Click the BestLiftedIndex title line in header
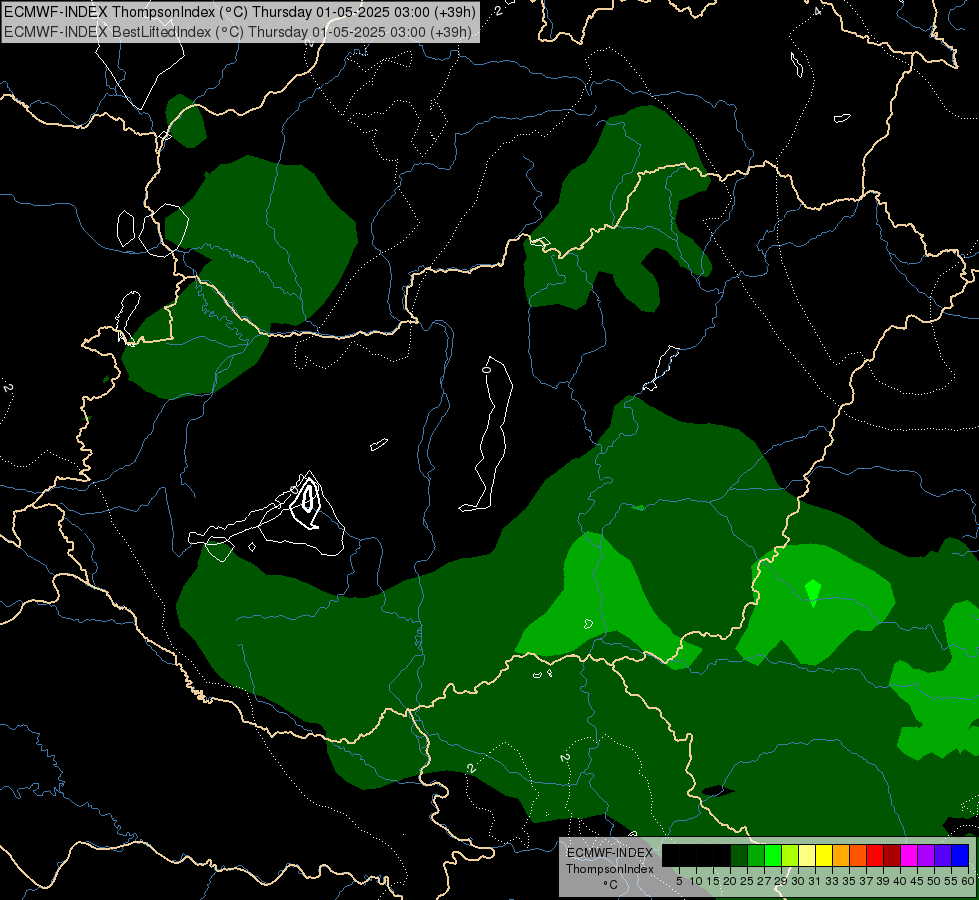 [238, 32]
